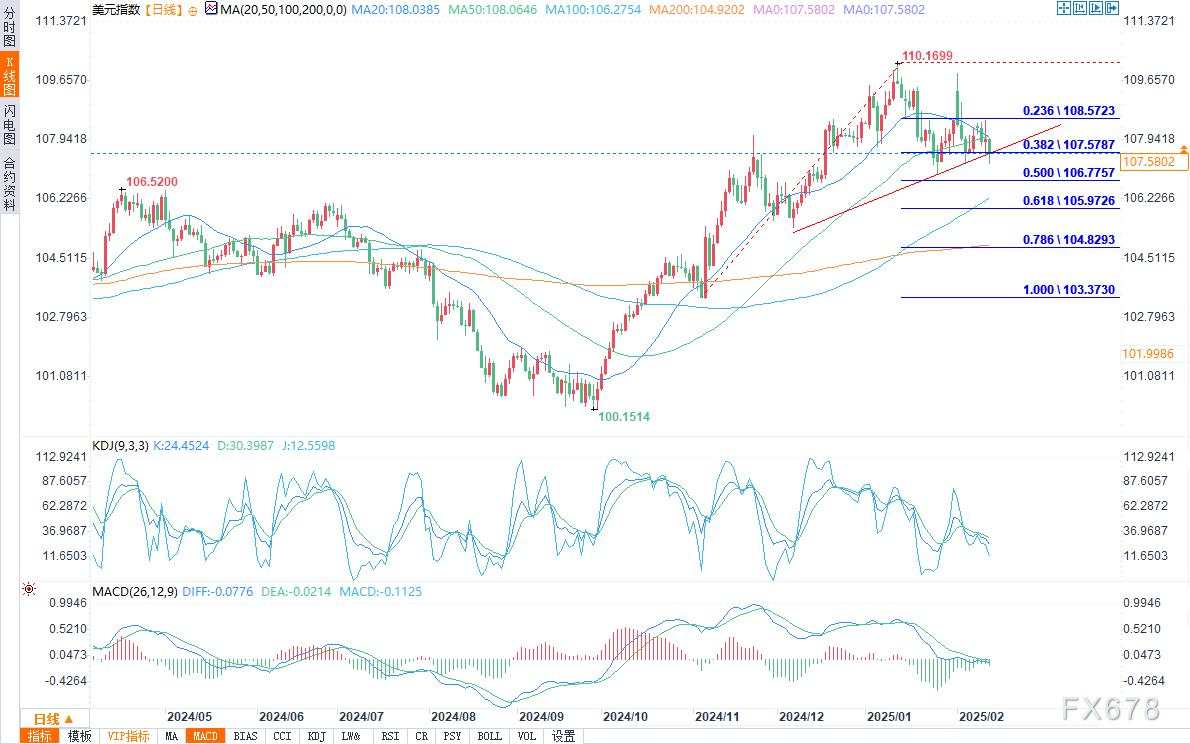Open the 日线 period dropdown at bottom left
Image resolution: width=1190 pixels, height=744 pixels.
pyautogui.click(x=53, y=718)
